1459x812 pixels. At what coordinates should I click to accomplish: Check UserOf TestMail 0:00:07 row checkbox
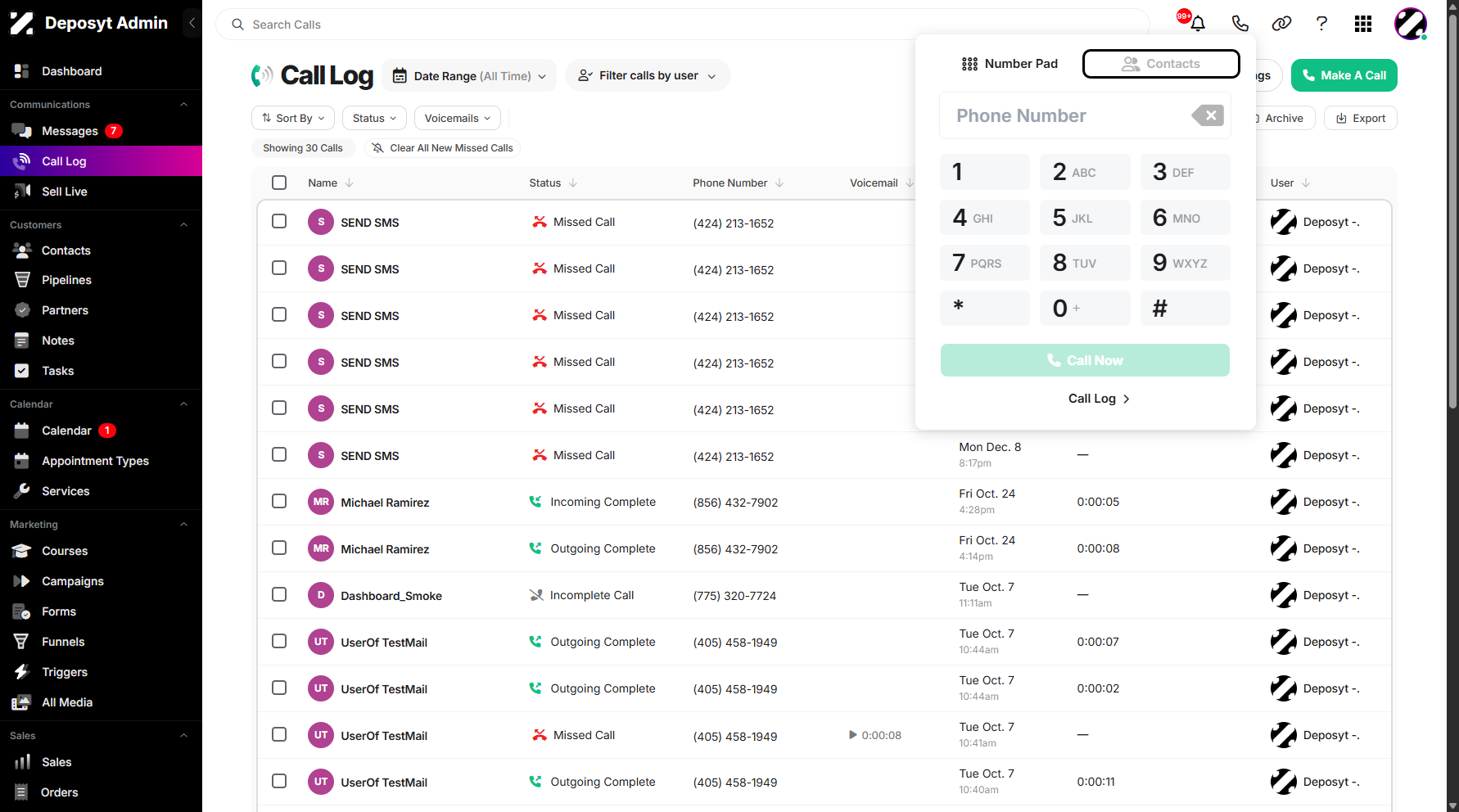pos(279,641)
